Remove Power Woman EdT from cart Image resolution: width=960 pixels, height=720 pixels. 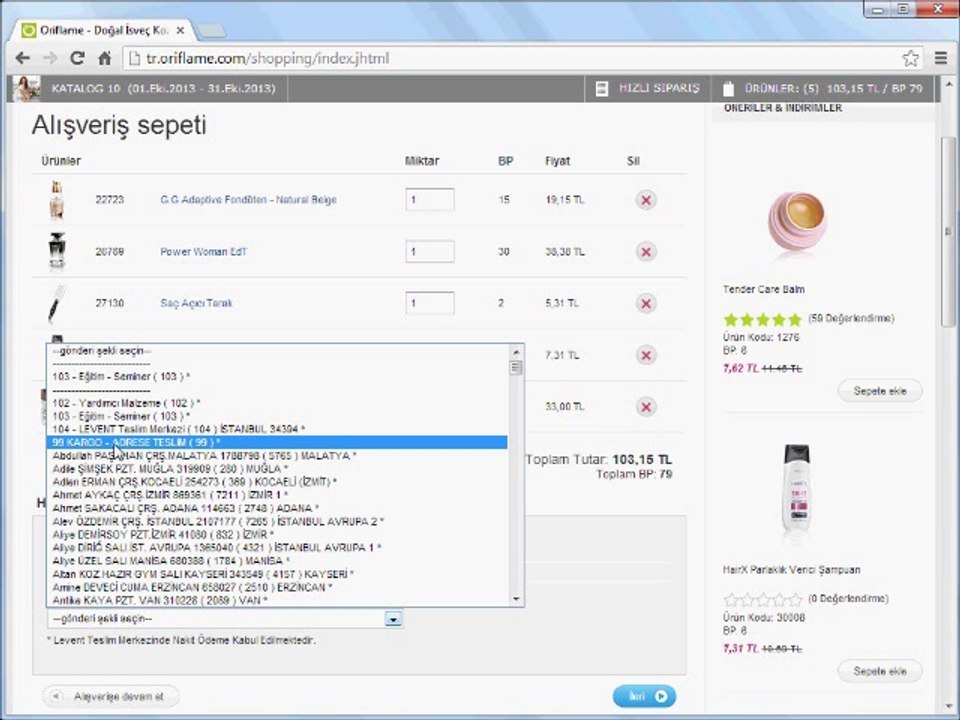point(646,252)
